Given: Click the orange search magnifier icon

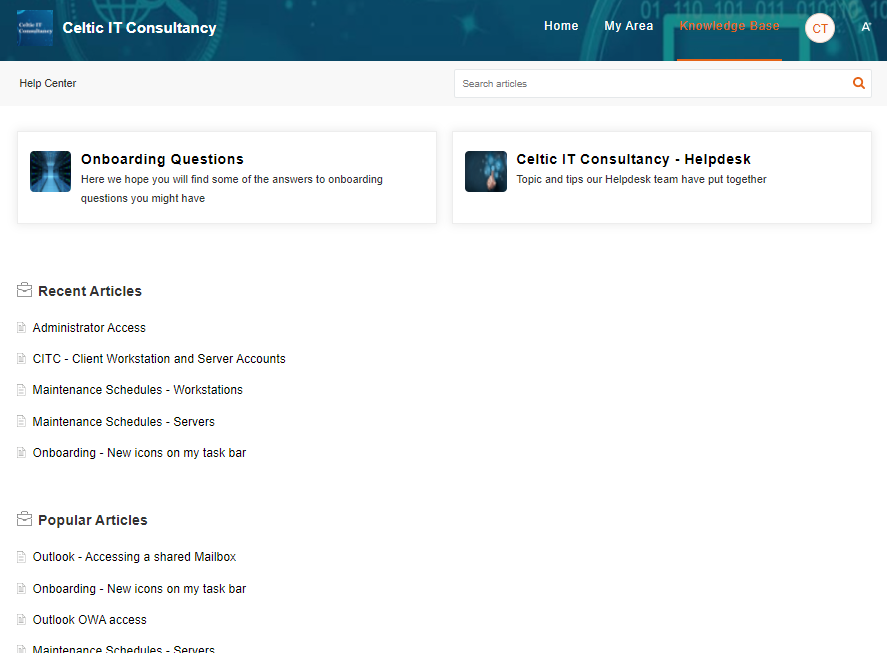Looking at the screenshot, I should coord(858,84).
